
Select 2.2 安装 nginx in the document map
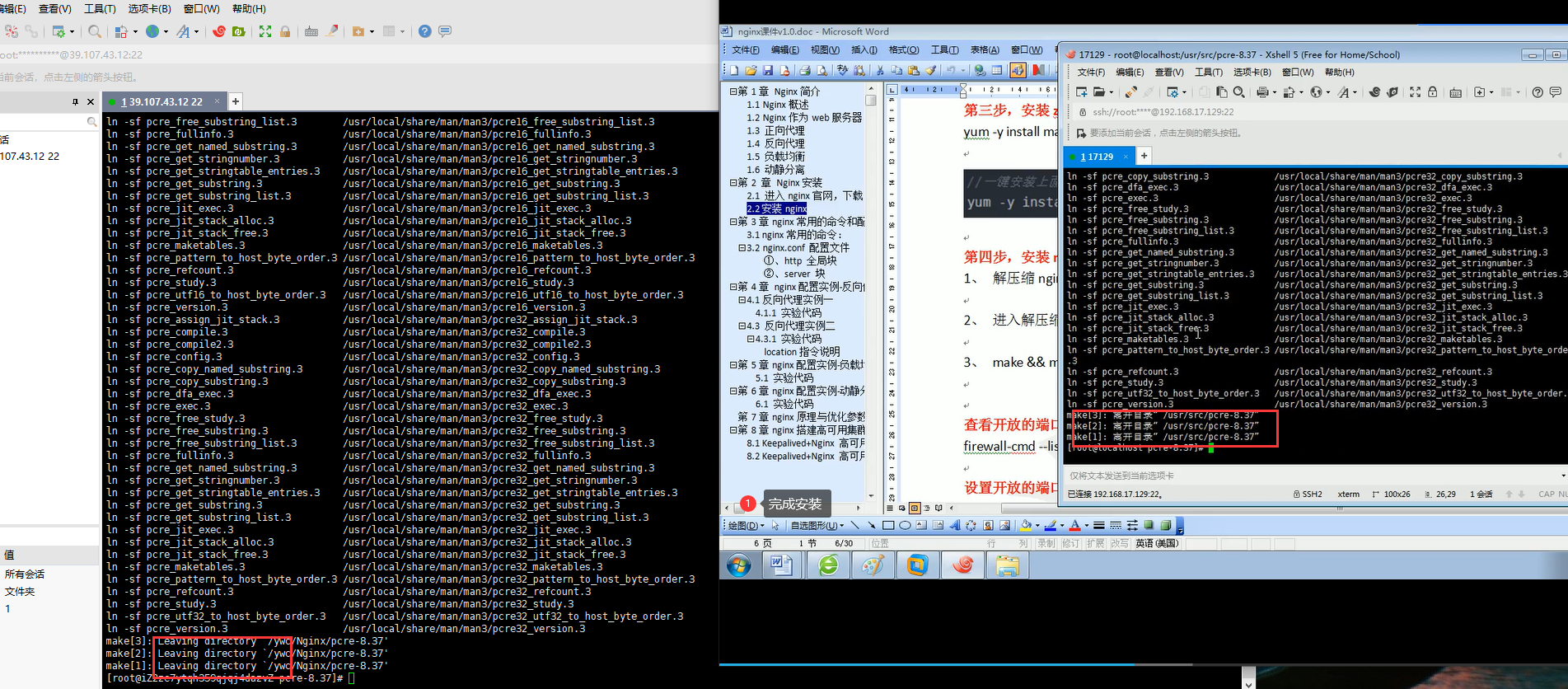[776, 209]
